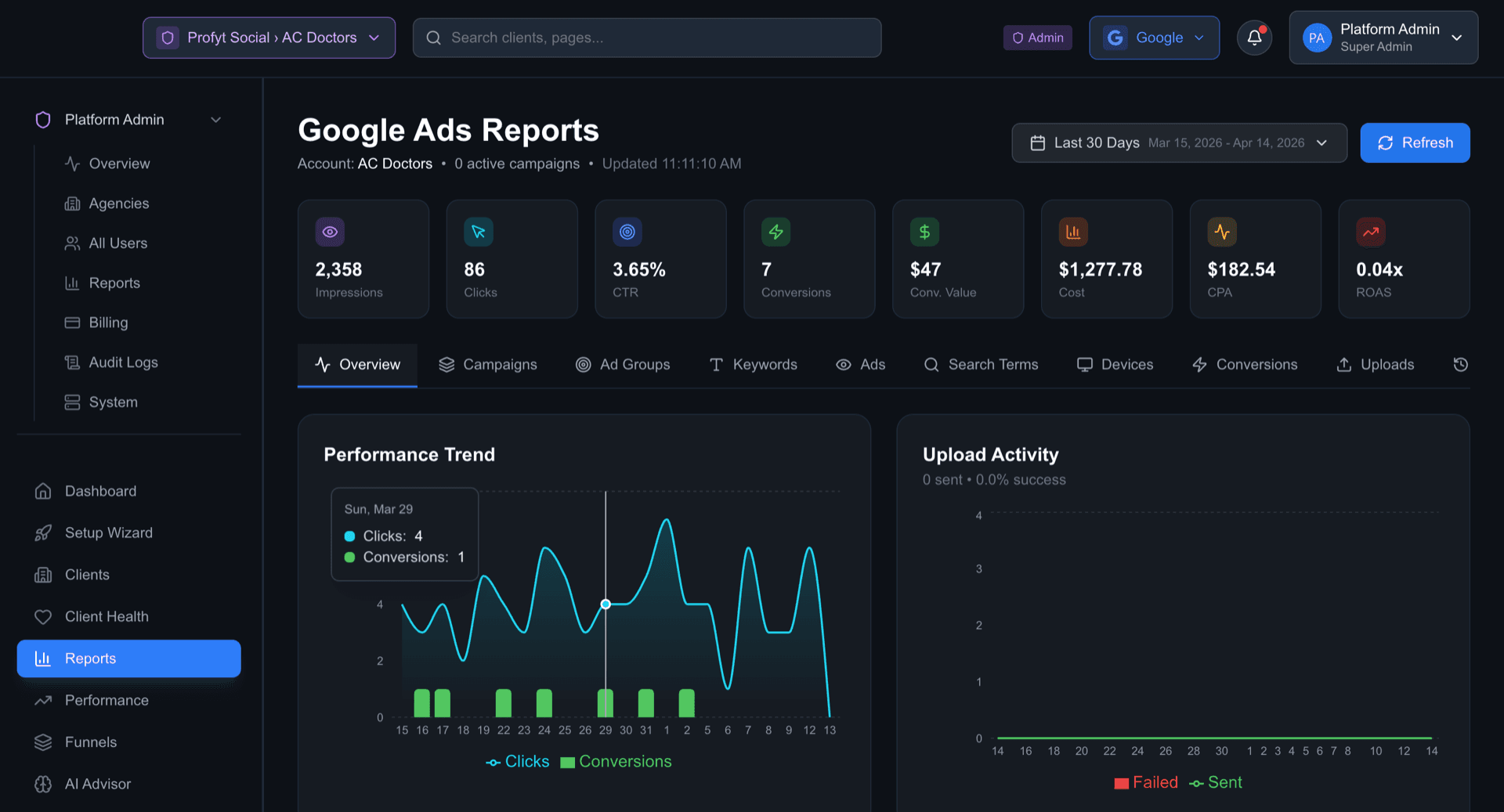Click the Audit Logs scroll icon
Viewport: 1504px width, 812px height.
click(x=72, y=363)
